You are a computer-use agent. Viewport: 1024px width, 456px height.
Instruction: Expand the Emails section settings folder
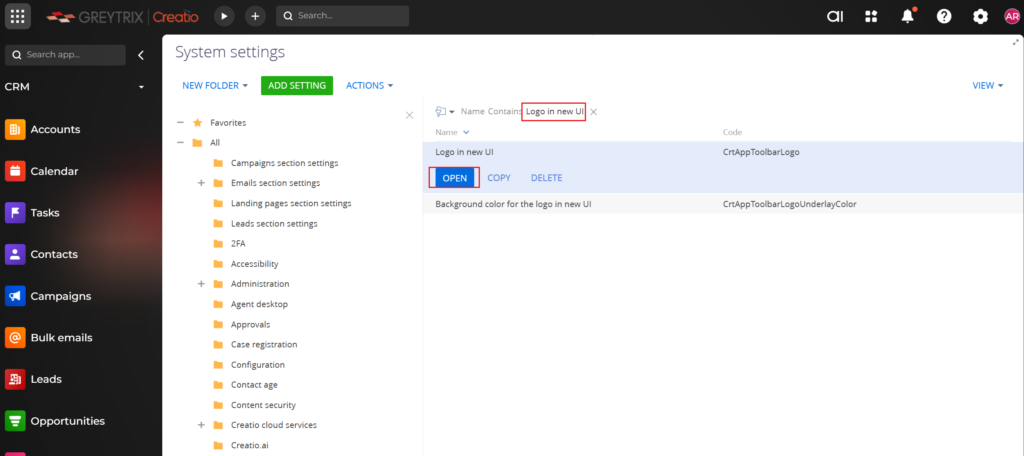click(201, 183)
